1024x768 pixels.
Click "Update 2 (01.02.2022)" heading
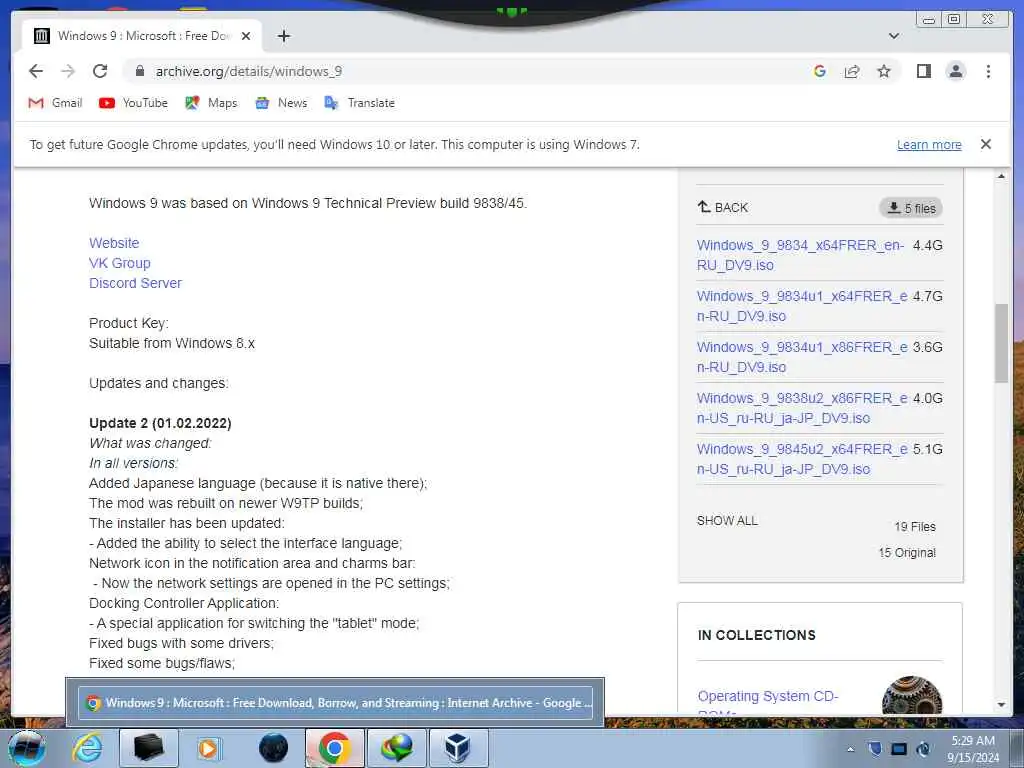pyautogui.click(x=160, y=423)
